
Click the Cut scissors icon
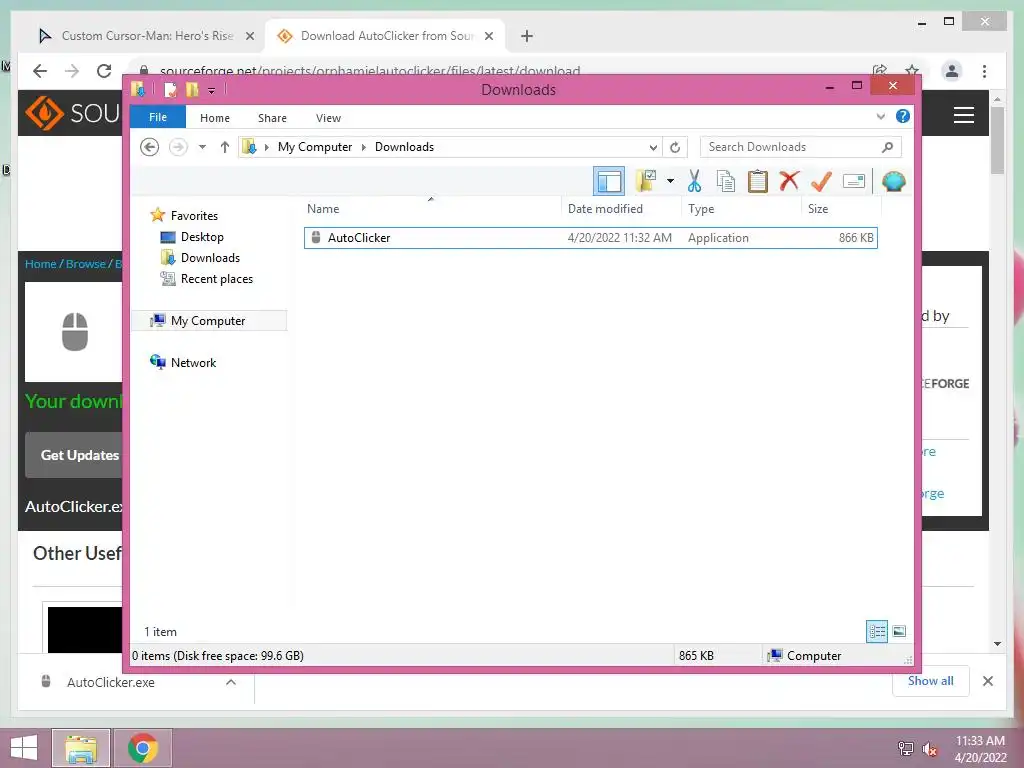click(694, 181)
